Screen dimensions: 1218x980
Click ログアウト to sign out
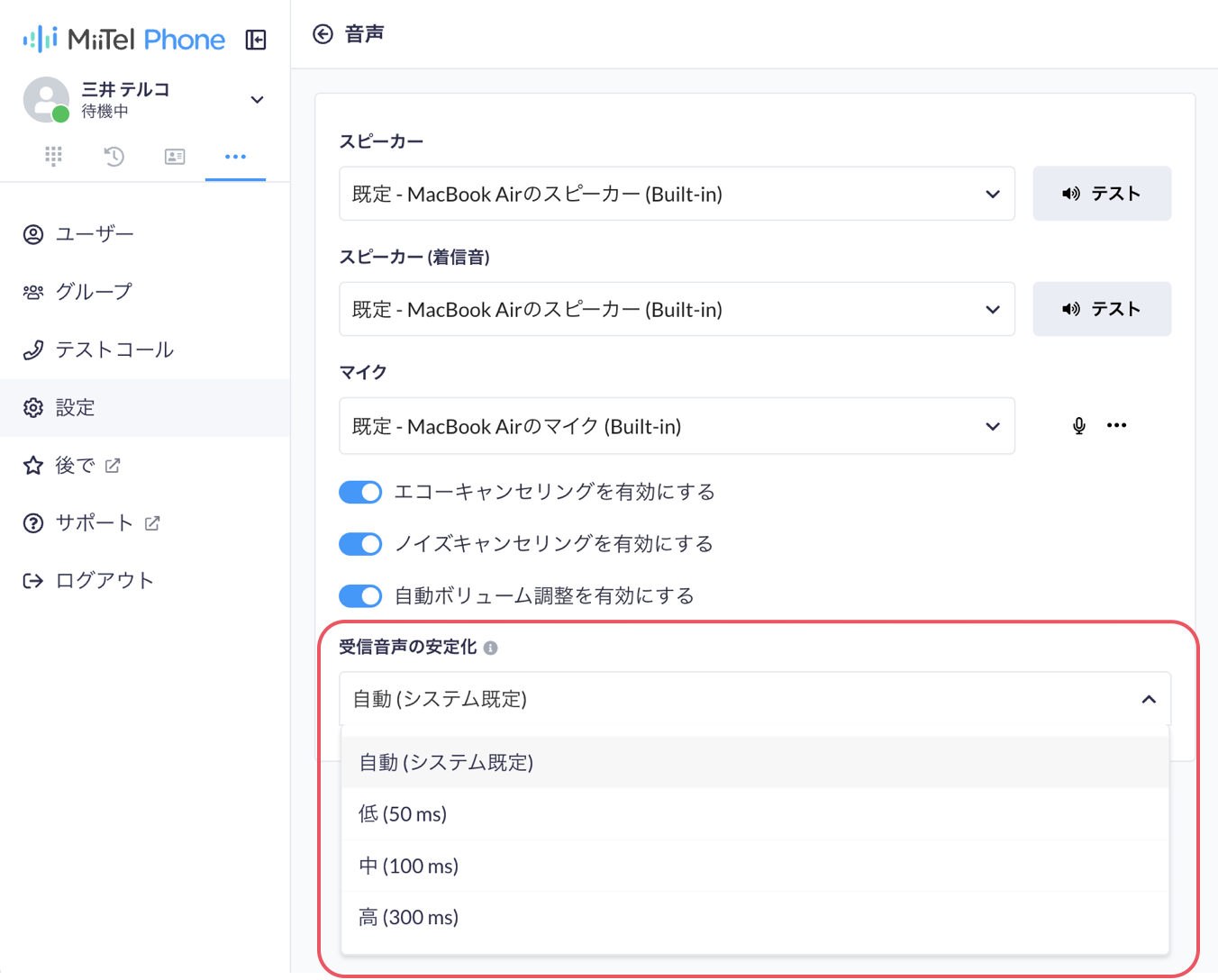coord(145,580)
